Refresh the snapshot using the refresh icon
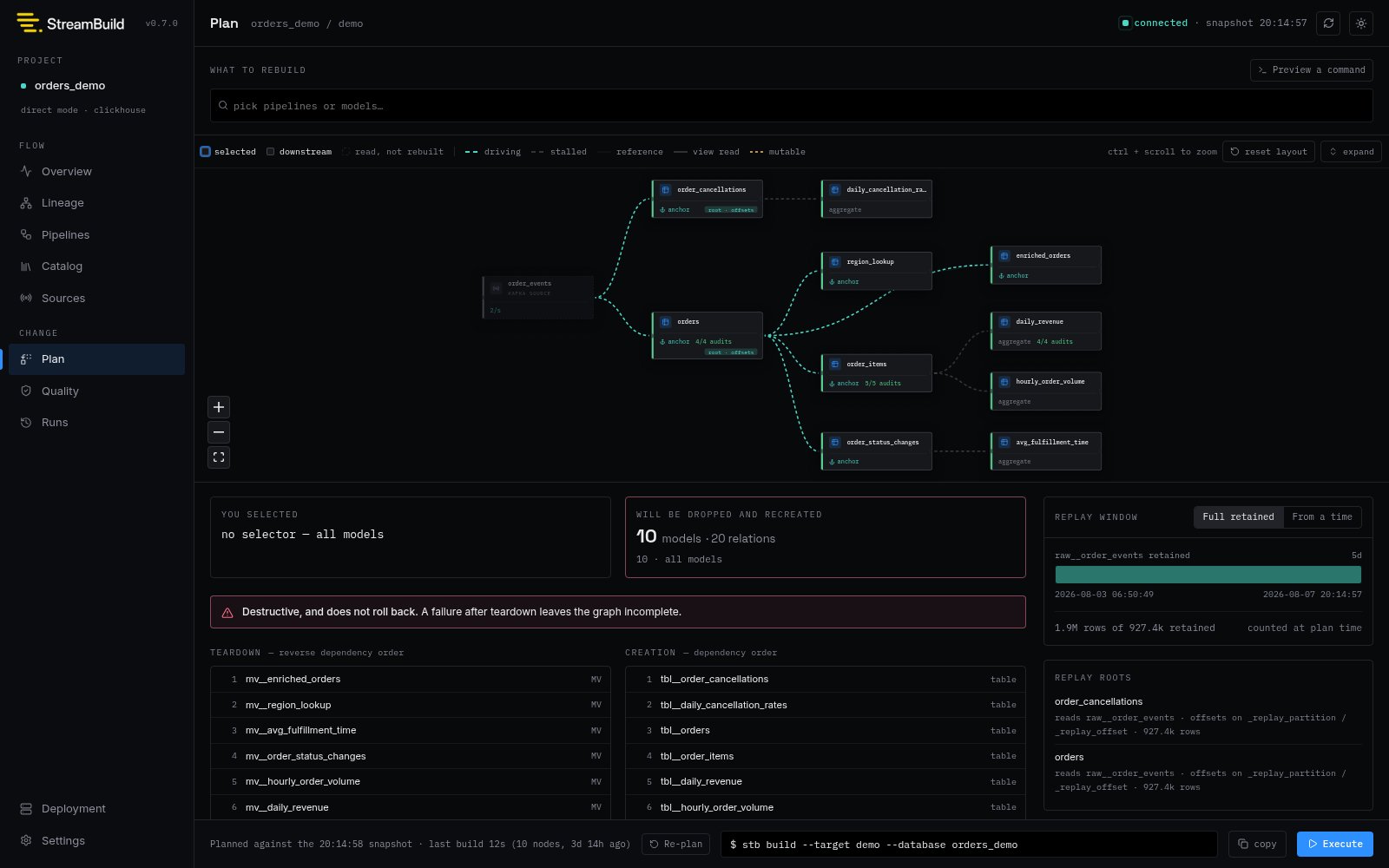1389x868 pixels. click(x=1328, y=23)
